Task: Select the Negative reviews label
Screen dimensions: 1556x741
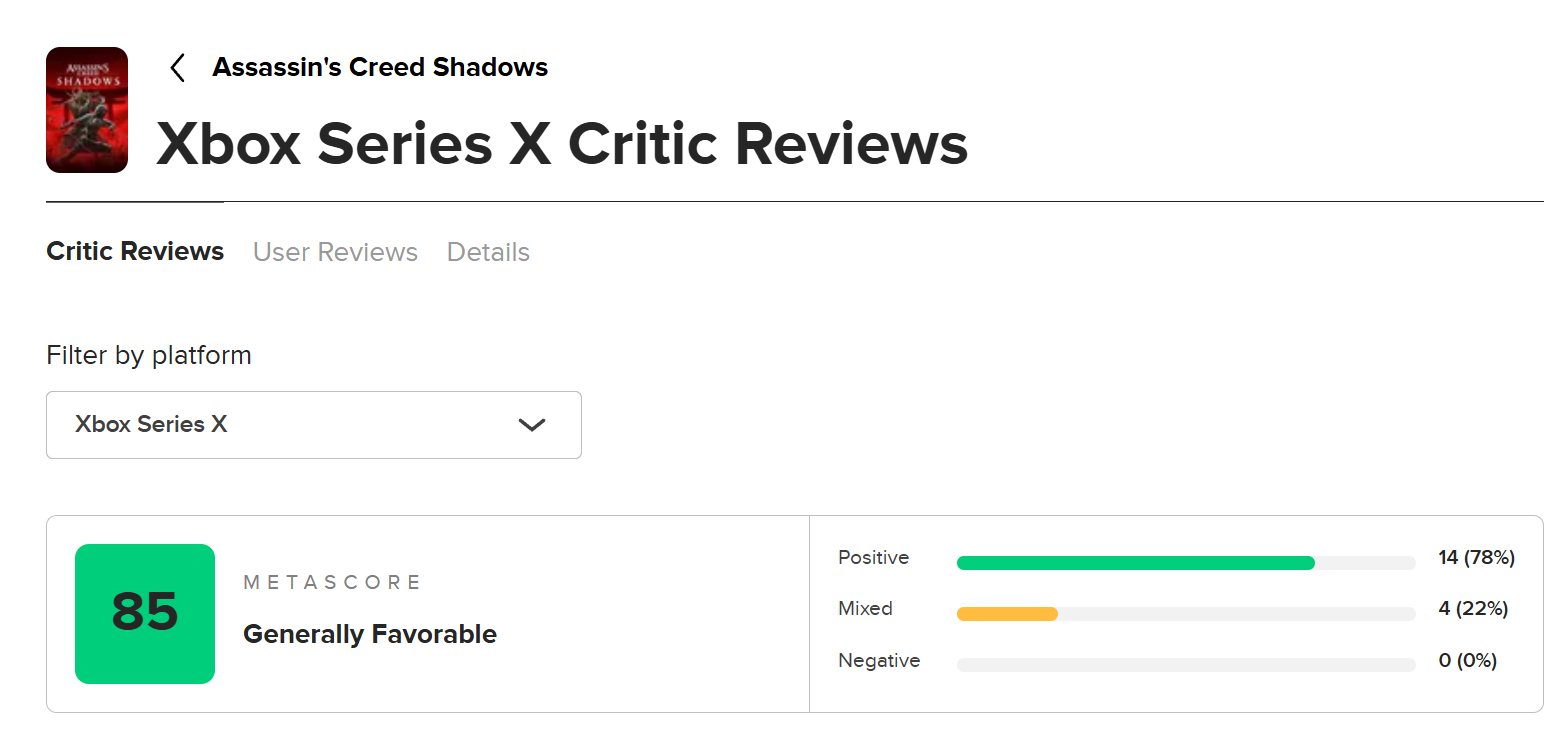Action: (879, 661)
